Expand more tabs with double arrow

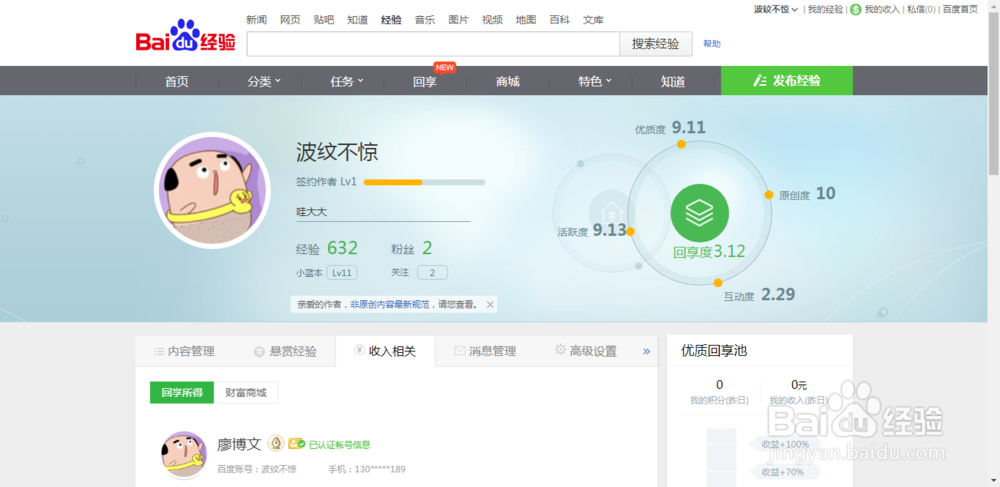(x=646, y=351)
